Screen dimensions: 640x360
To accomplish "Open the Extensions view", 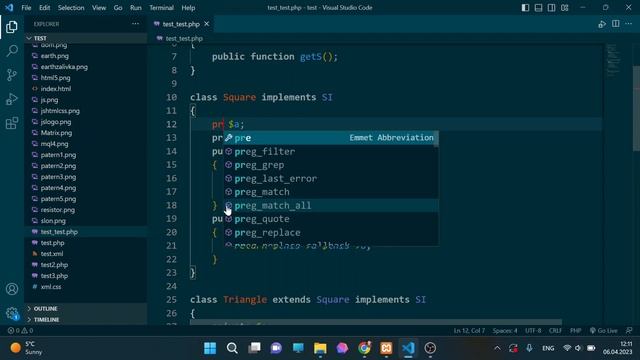I will coord(12,123).
